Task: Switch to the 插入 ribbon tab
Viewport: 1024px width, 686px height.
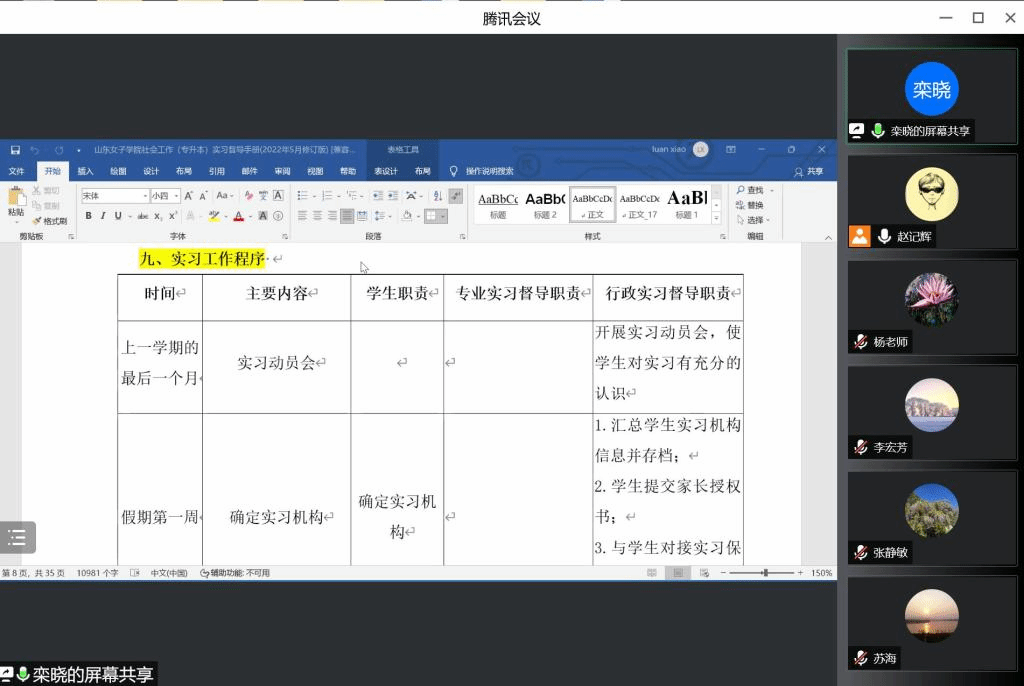Action: point(85,172)
